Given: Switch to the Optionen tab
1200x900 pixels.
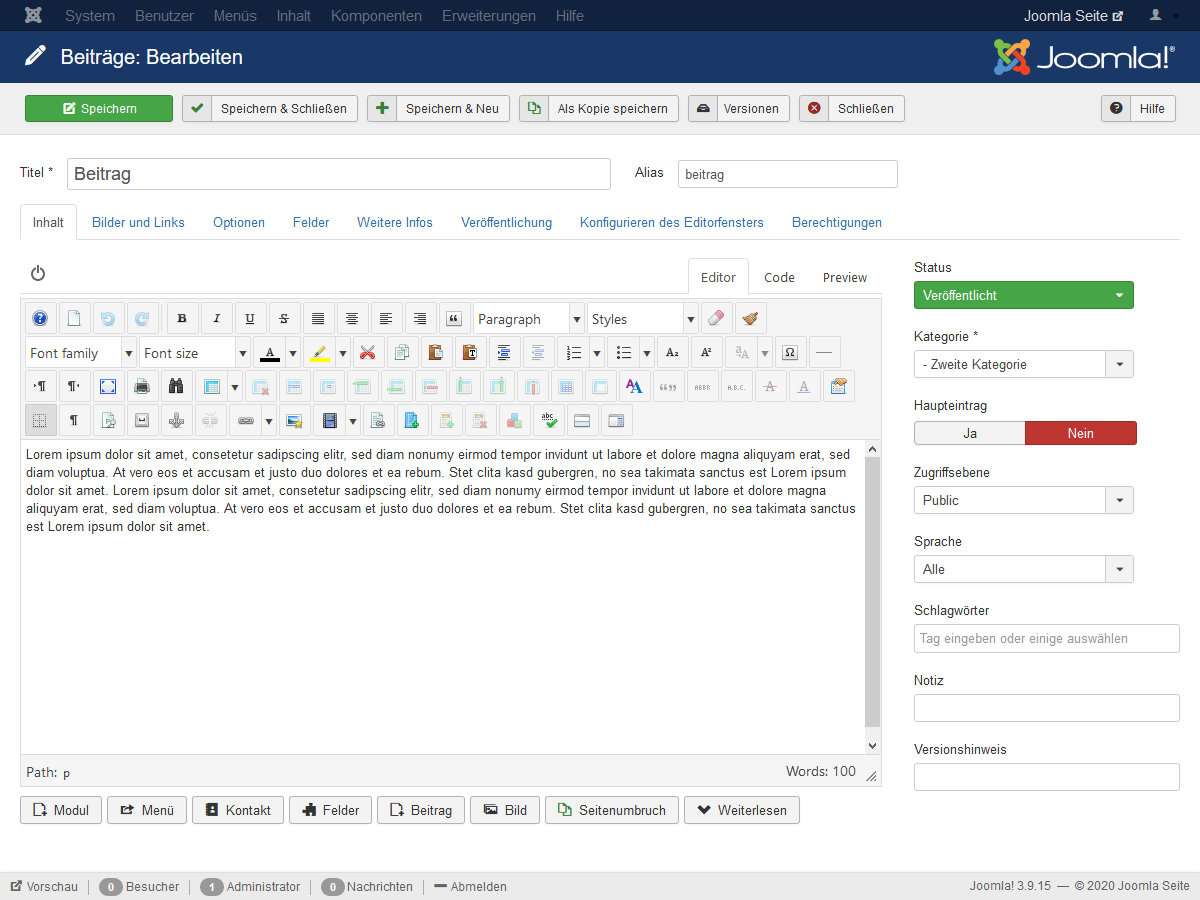Looking at the screenshot, I should [x=239, y=222].
